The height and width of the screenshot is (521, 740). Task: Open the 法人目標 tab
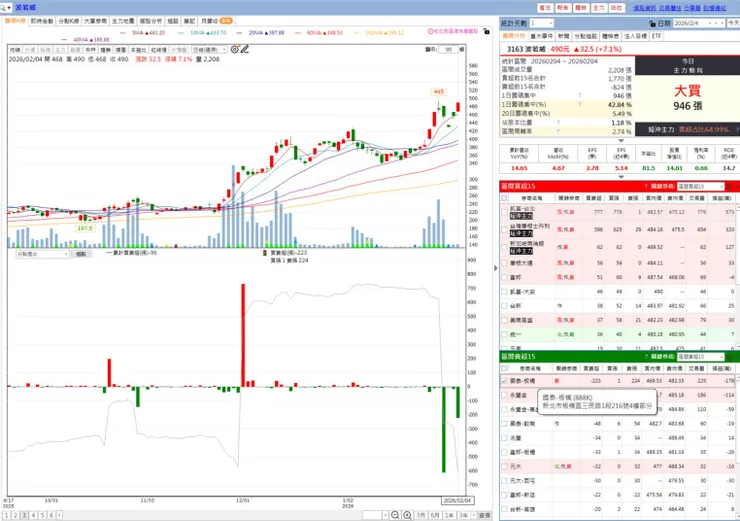pyautogui.click(x=636, y=36)
